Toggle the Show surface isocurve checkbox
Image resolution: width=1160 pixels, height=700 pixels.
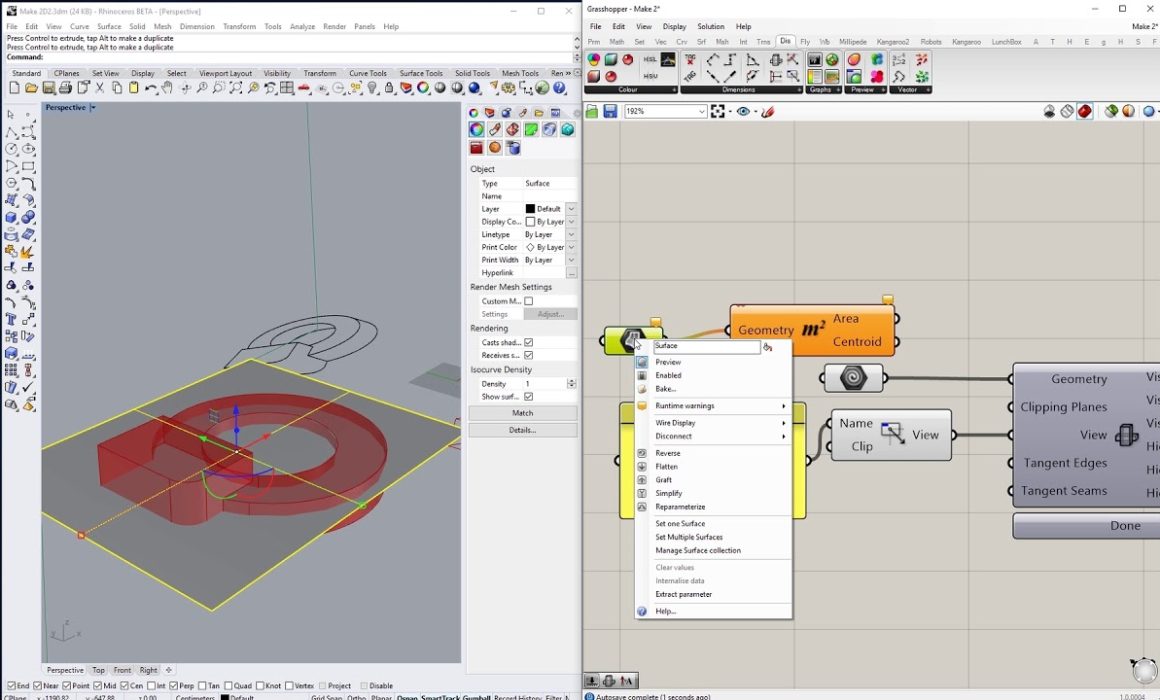pos(529,397)
